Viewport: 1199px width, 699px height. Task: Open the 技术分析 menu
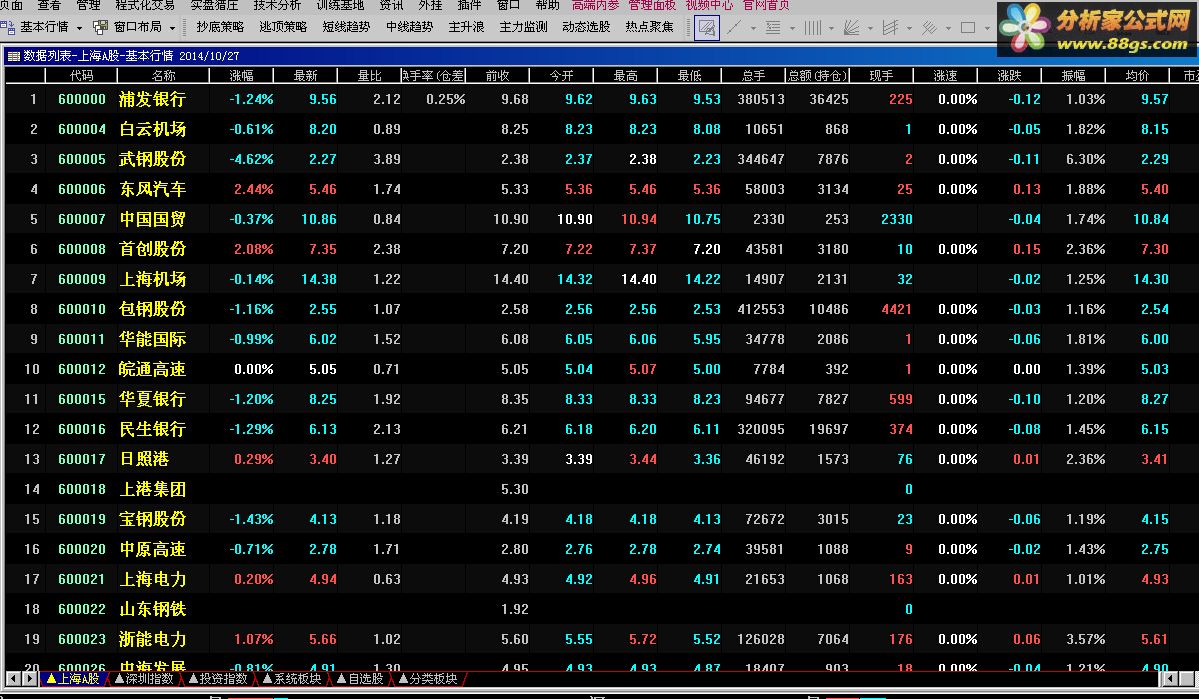tap(277, 5)
